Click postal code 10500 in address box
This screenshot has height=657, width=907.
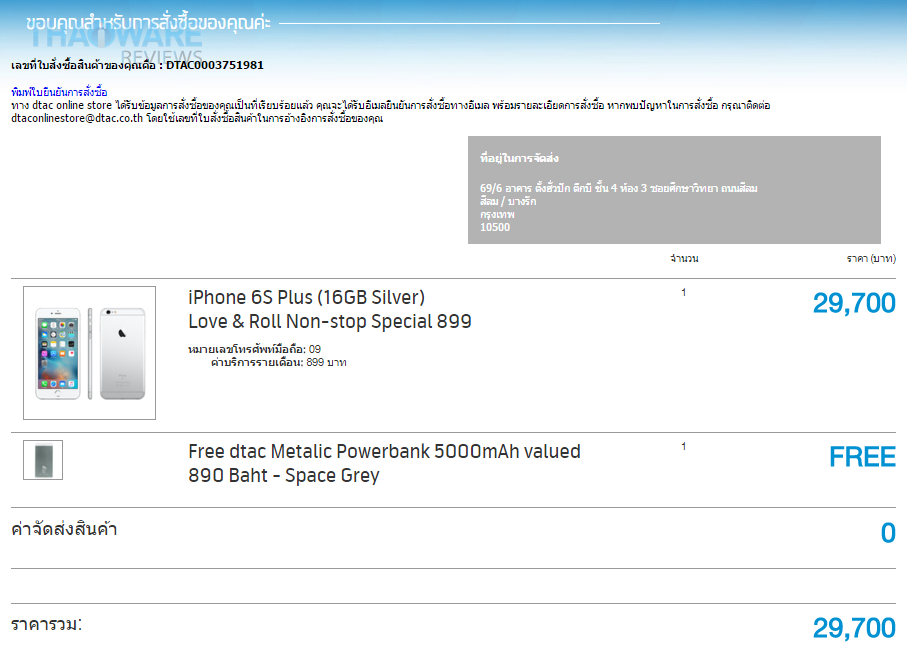click(x=495, y=227)
